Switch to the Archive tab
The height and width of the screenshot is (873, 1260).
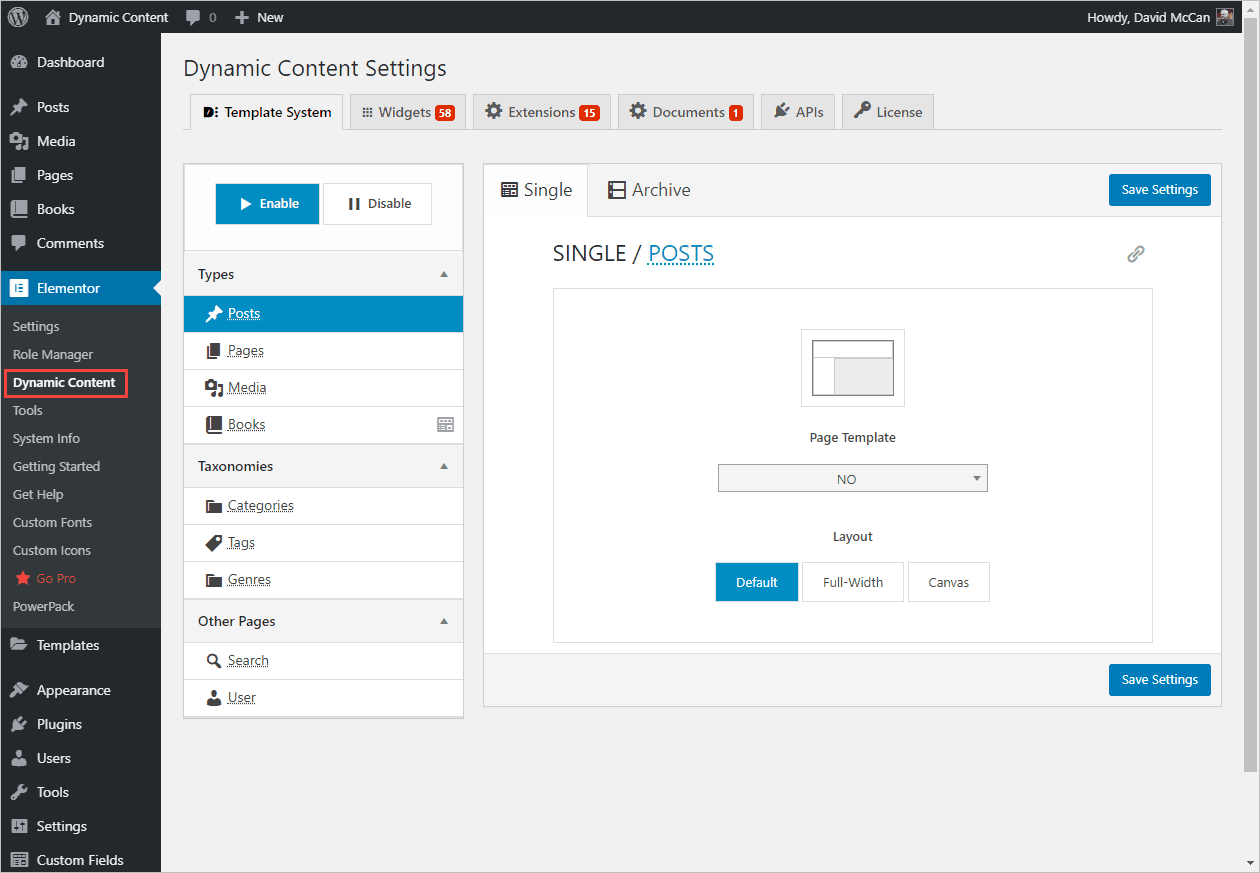[649, 190]
